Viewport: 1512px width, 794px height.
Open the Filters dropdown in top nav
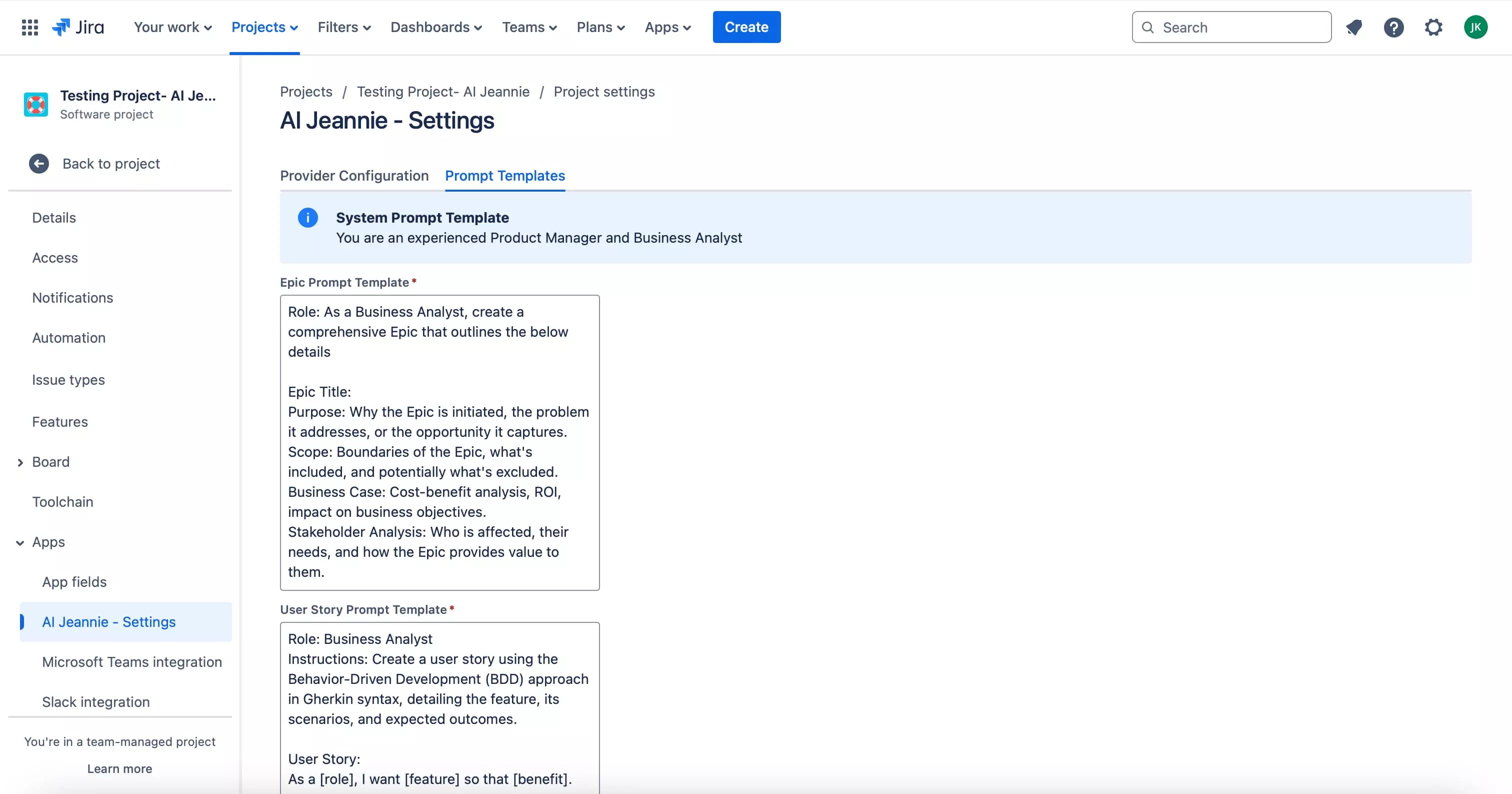click(x=344, y=27)
